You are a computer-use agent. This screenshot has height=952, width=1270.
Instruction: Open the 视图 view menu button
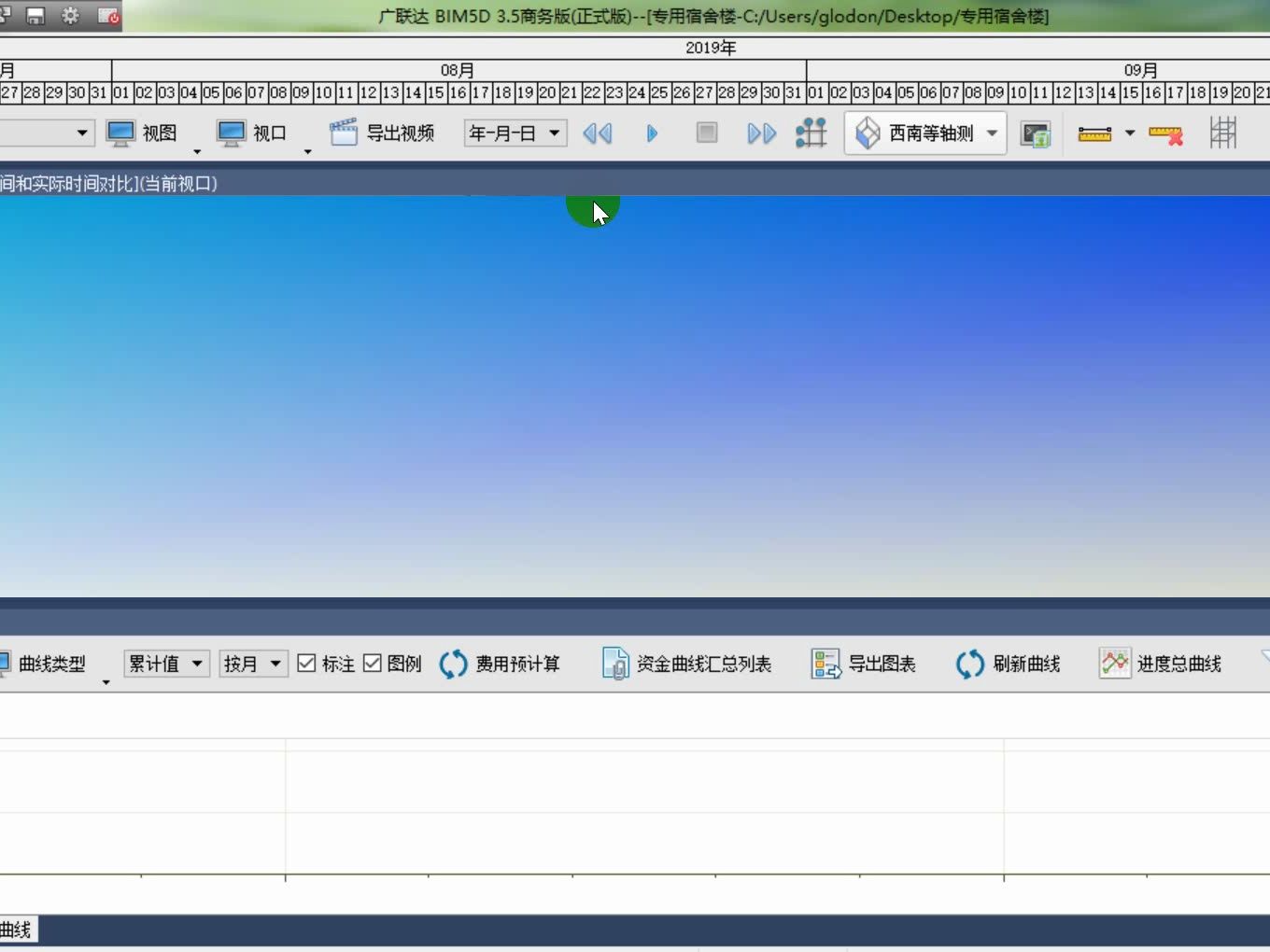tap(141, 133)
